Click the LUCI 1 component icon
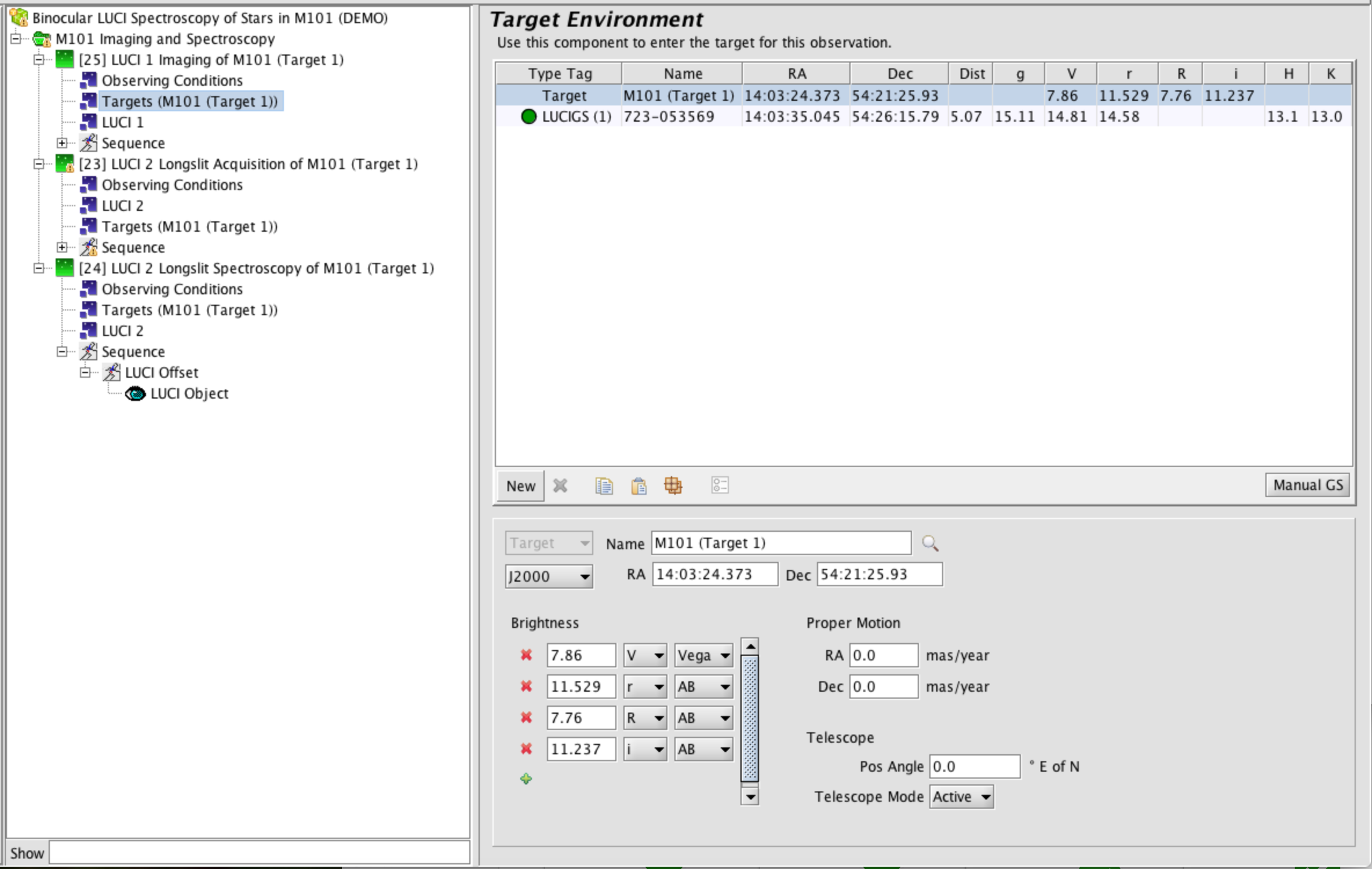 pyautogui.click(x=88, y=122)
